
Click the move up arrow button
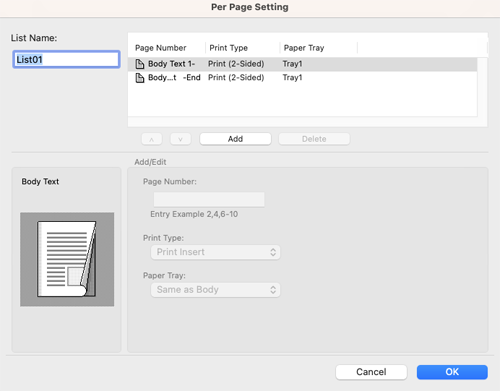click(x=152, y=139)
